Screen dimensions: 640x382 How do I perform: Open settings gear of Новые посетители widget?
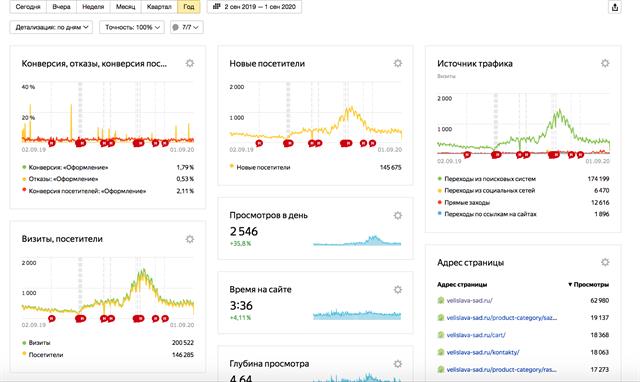[398, 63]
